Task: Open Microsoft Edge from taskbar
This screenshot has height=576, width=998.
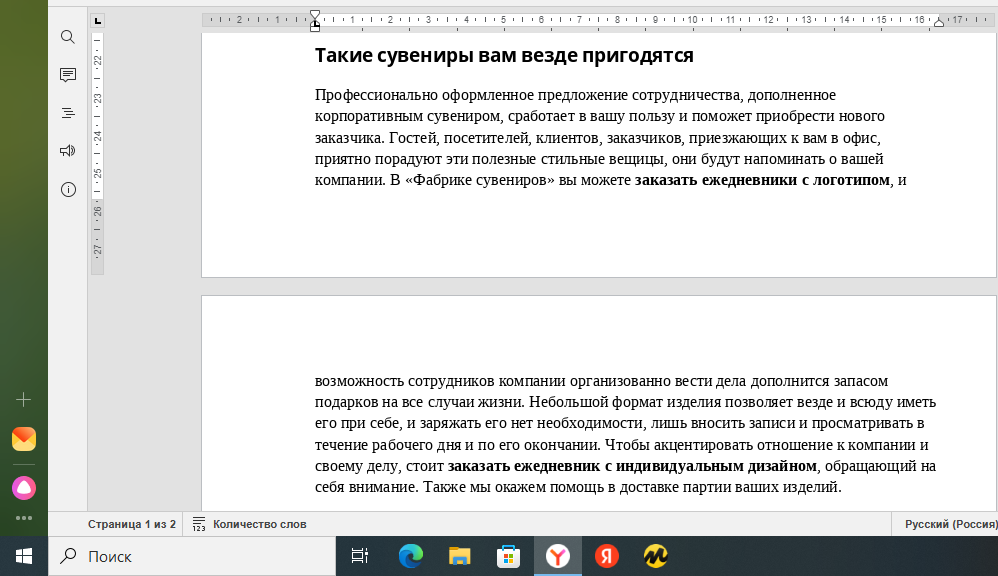Action: pyautogui.click(x=411, y=556)
